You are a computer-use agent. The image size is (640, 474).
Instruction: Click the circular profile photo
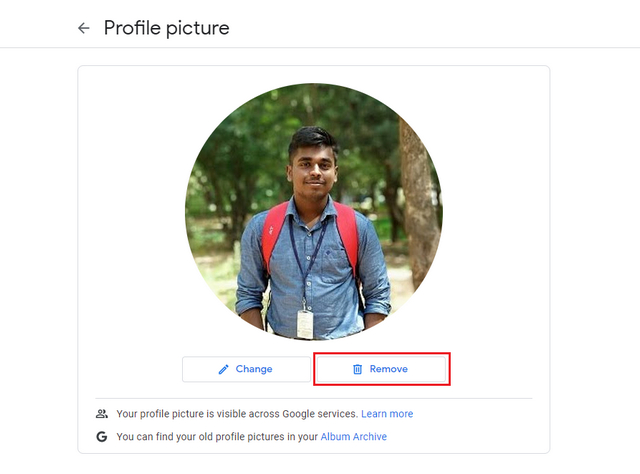313,212
